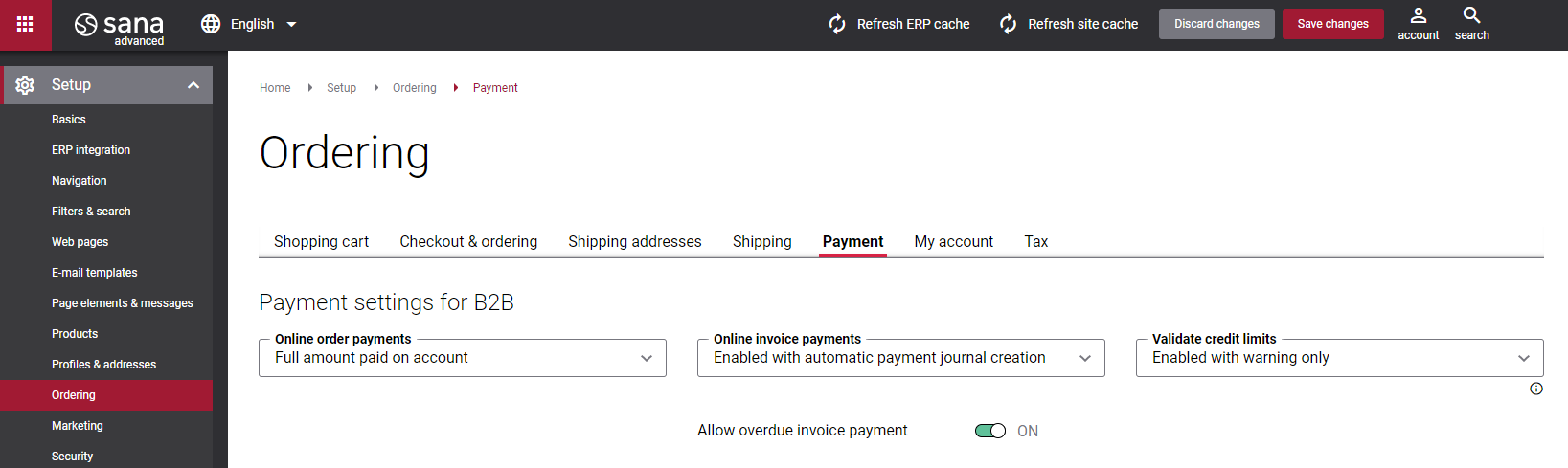This screenshot has width=1568, height=468.
Task: Open the Validate credit limits dropdown
Action: [1340, 358]
